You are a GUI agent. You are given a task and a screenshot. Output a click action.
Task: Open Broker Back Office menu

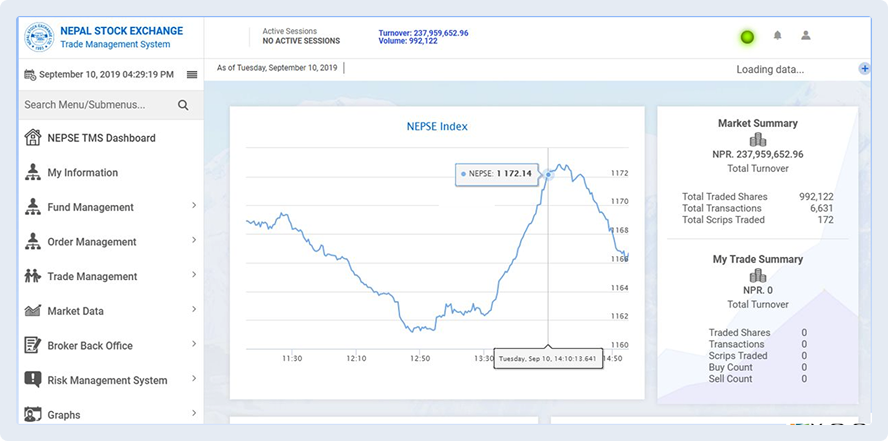click(x=90, y=346)
